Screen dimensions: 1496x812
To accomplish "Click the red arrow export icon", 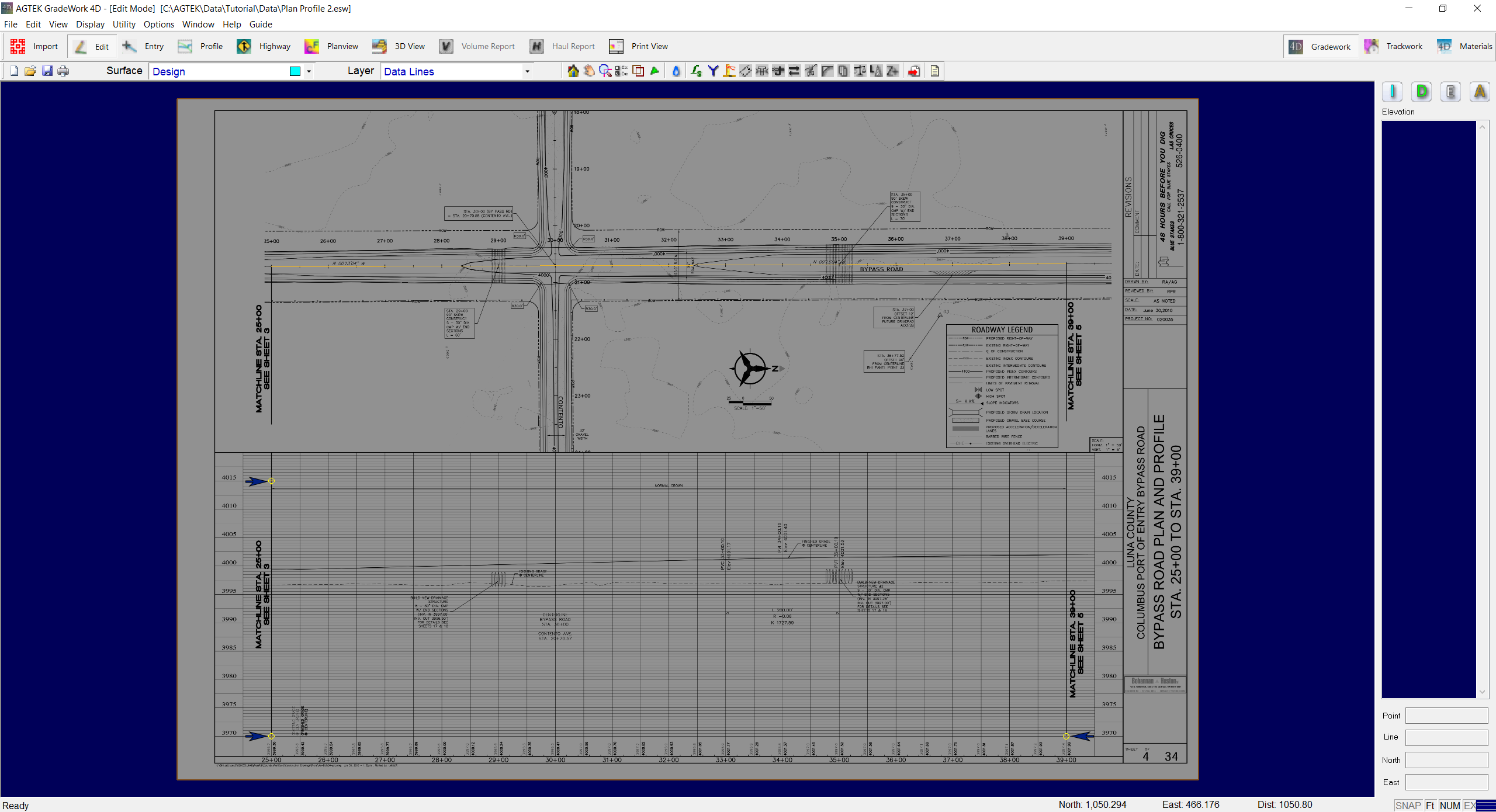I will [x=914, y=71].
